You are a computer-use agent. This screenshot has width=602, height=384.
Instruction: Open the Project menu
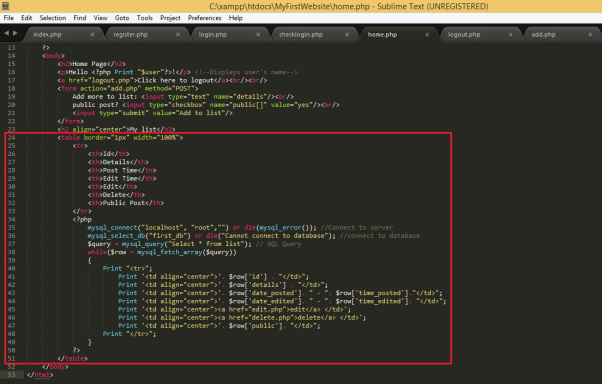pyautogui.click(x=170, y=18)
